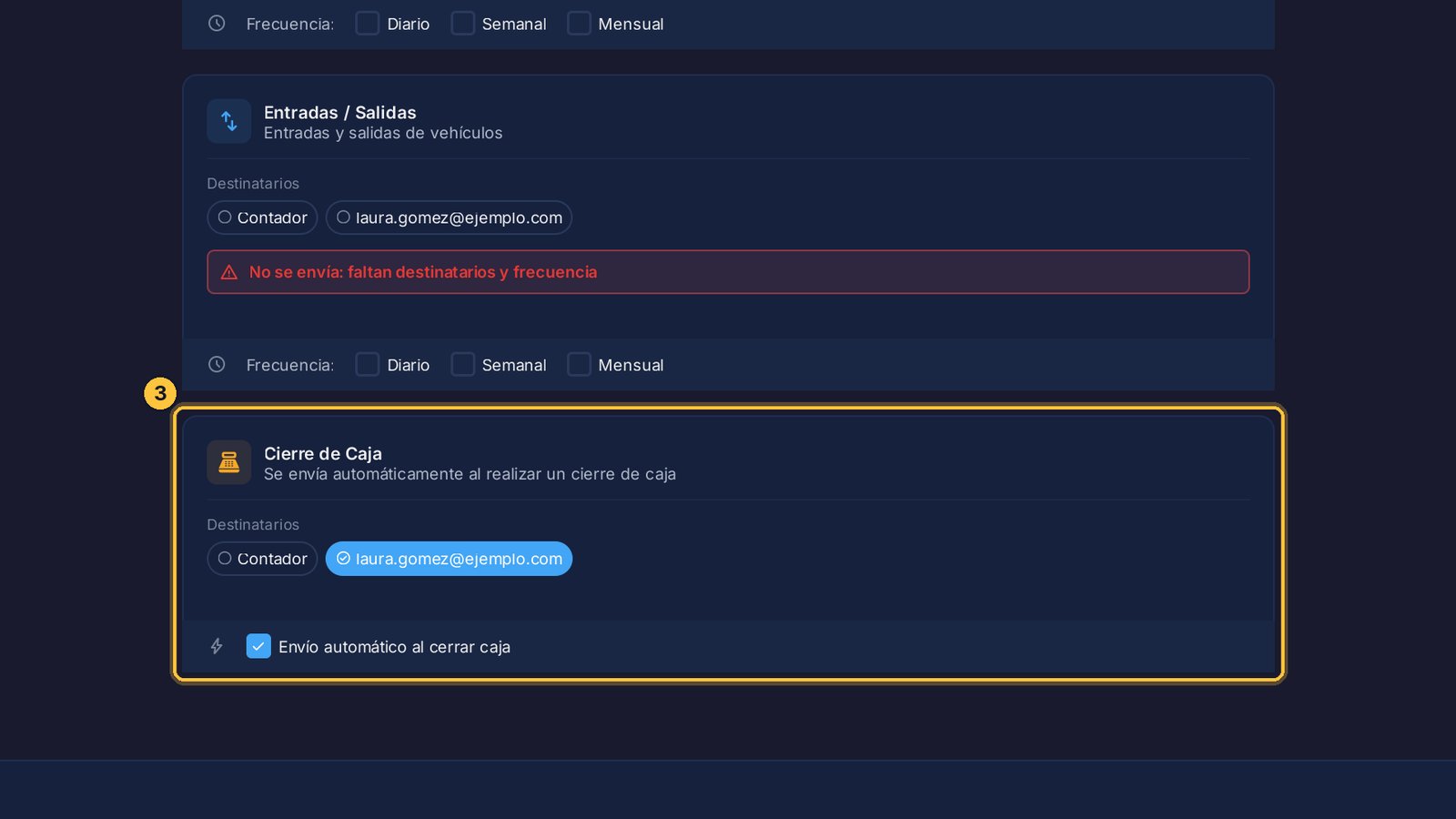
Task: Uncheck Envío automático al cerrar caja
Action: (258, 646)
